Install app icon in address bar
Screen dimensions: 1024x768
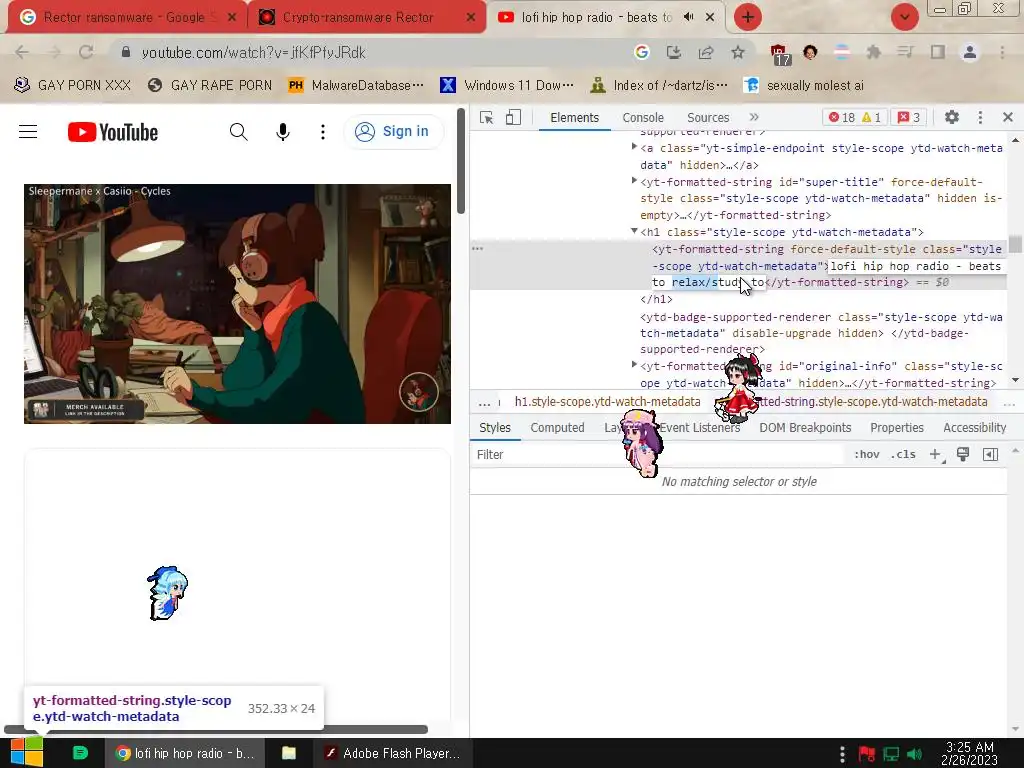(x=673, y=52)
